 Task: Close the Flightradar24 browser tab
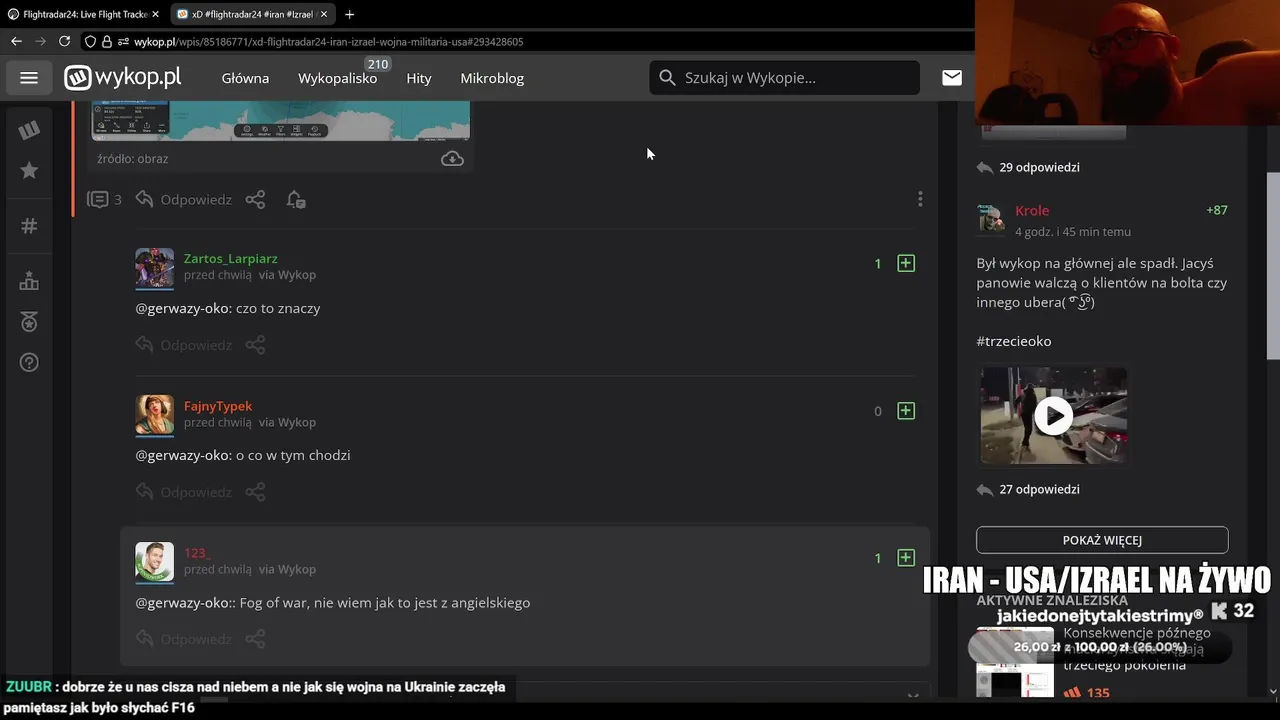(156, 14)
